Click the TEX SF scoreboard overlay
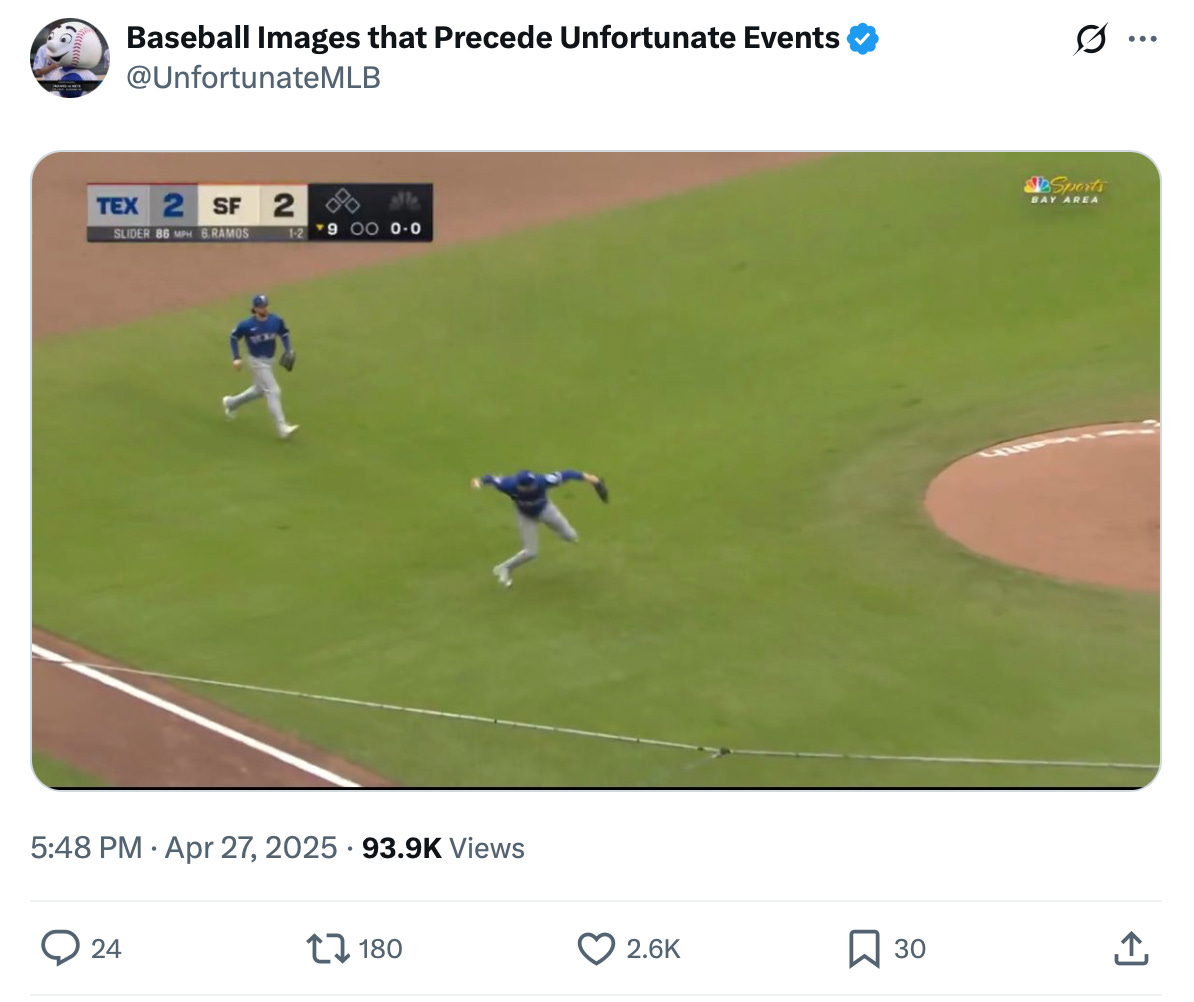 pos(260,212)
